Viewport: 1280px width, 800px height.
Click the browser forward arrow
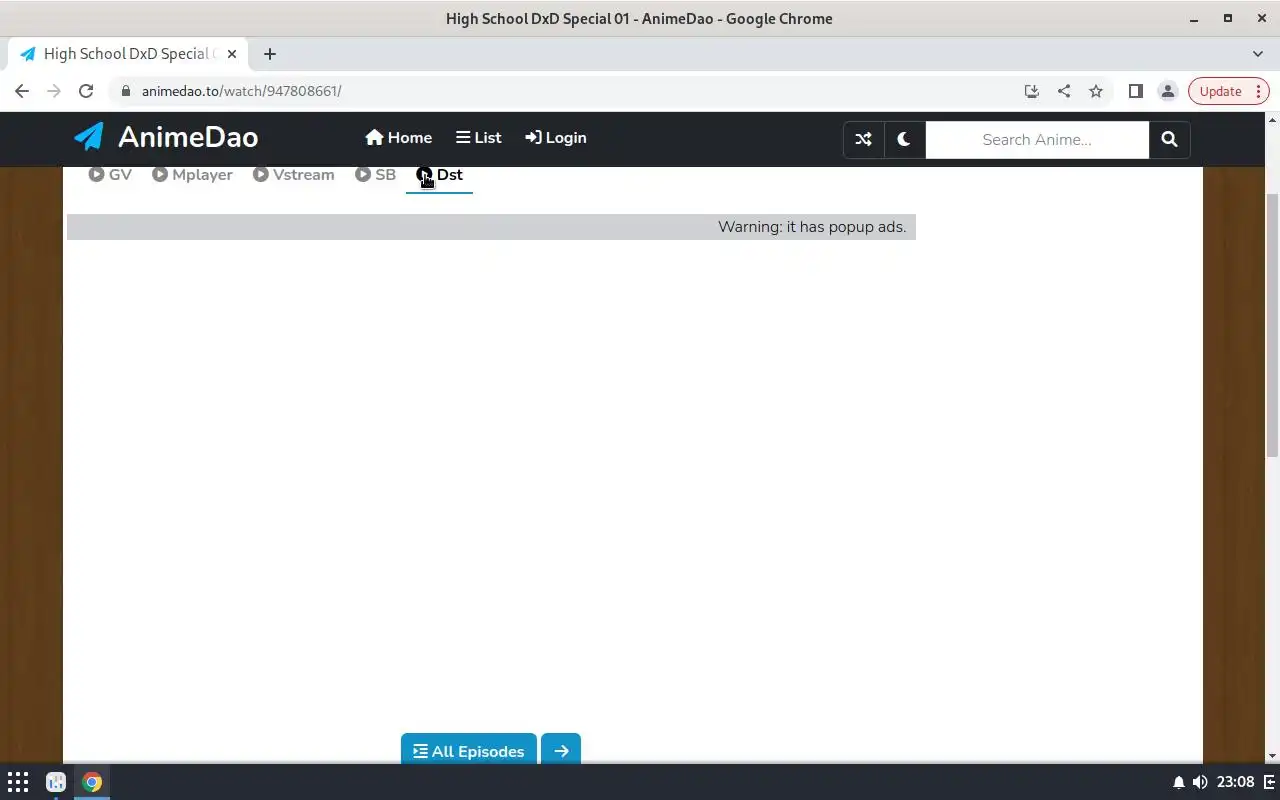click(54, 91)
